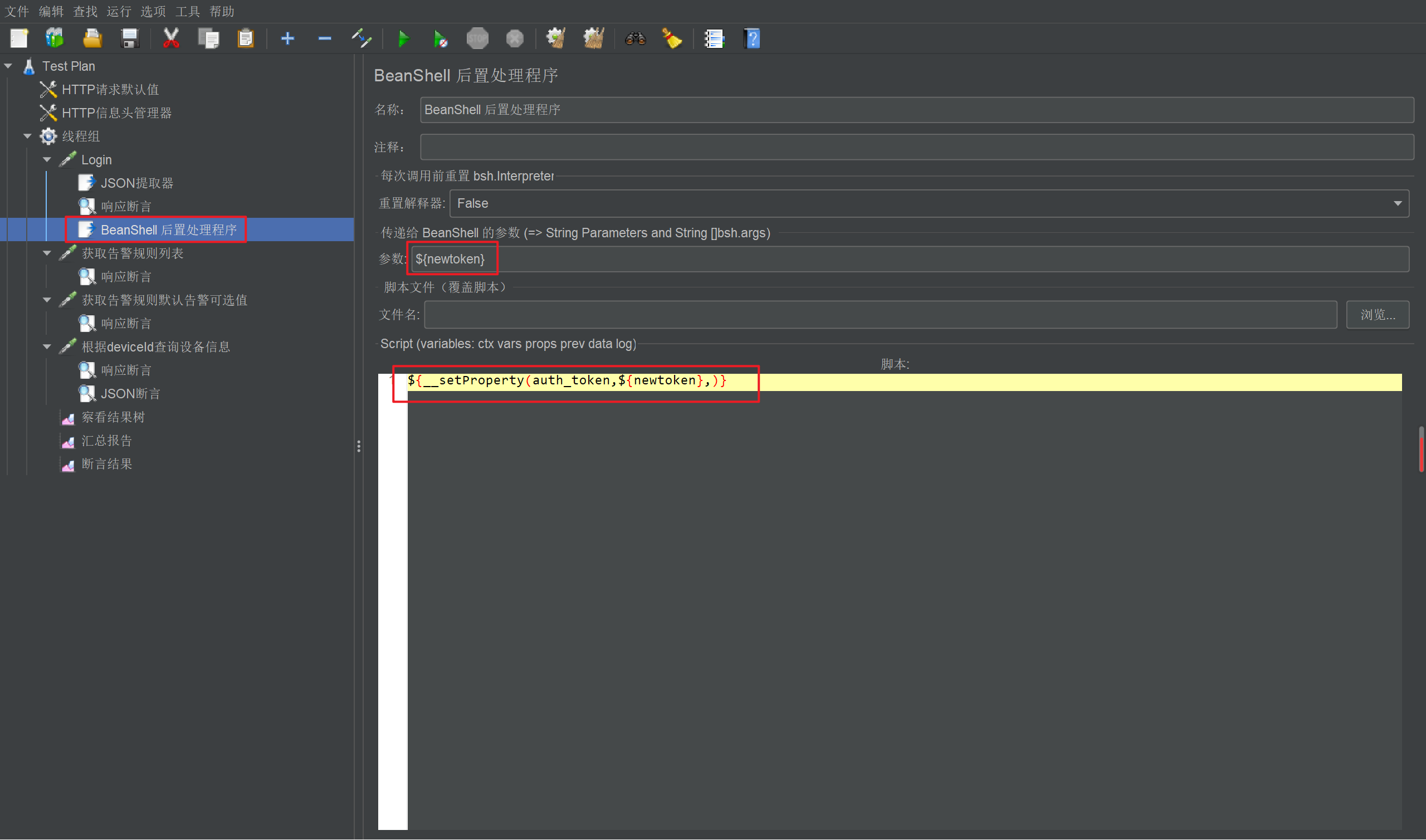Click the 文件名 input field
This screenshot has width=1426, height=840.
pyautogui.click(x=881, y=315)
